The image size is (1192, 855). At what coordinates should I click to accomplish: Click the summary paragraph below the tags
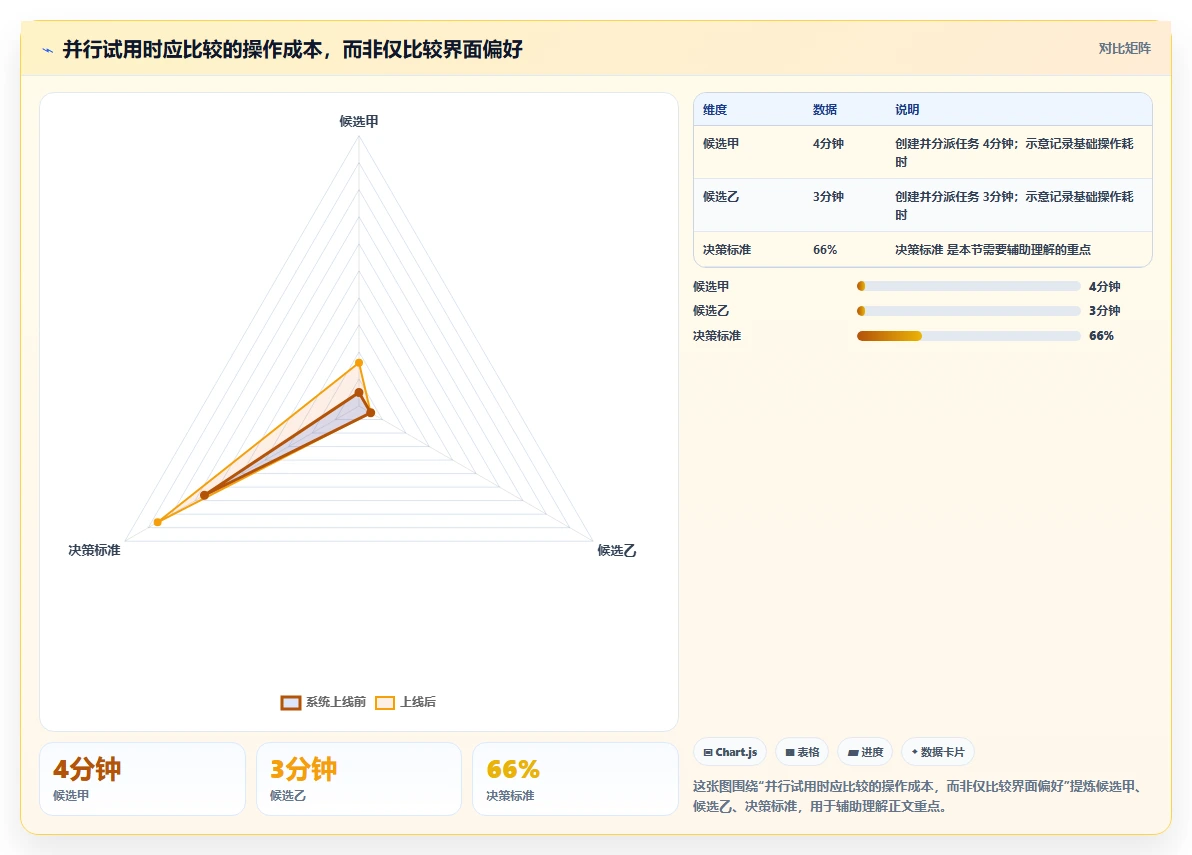click(920, 796)
